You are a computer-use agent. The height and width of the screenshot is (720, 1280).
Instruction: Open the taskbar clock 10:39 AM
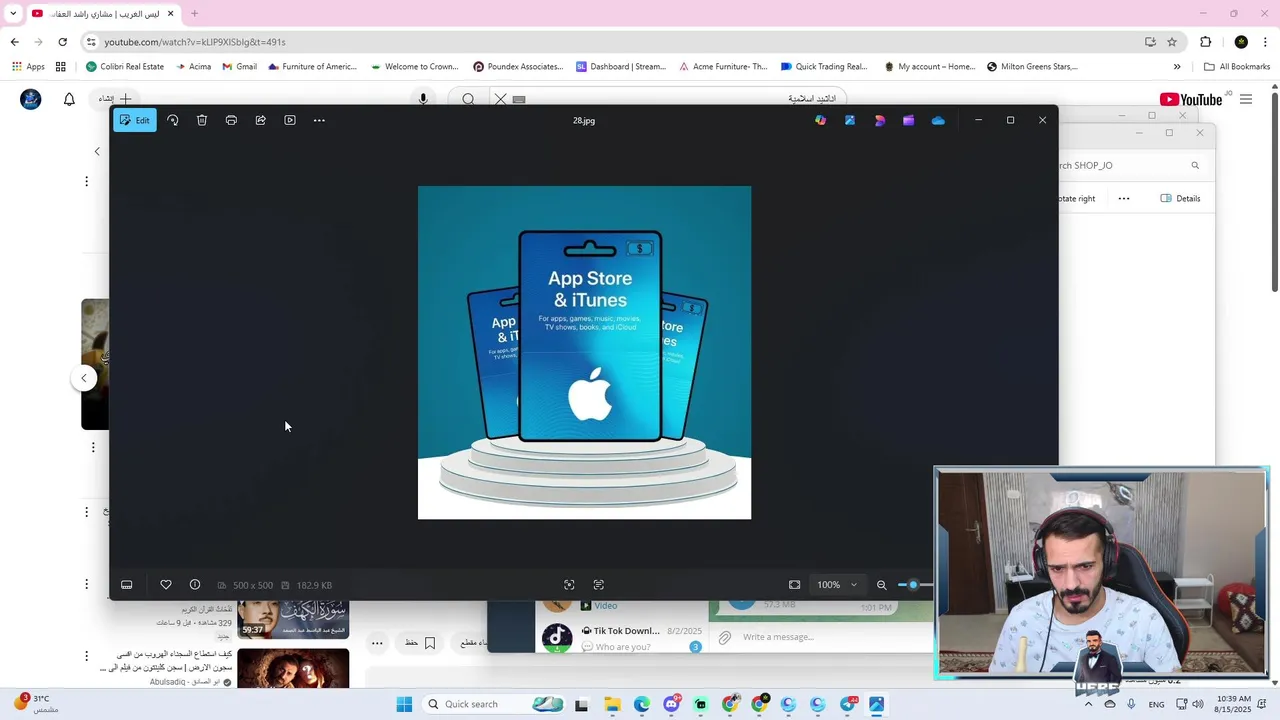[1234, 704]
